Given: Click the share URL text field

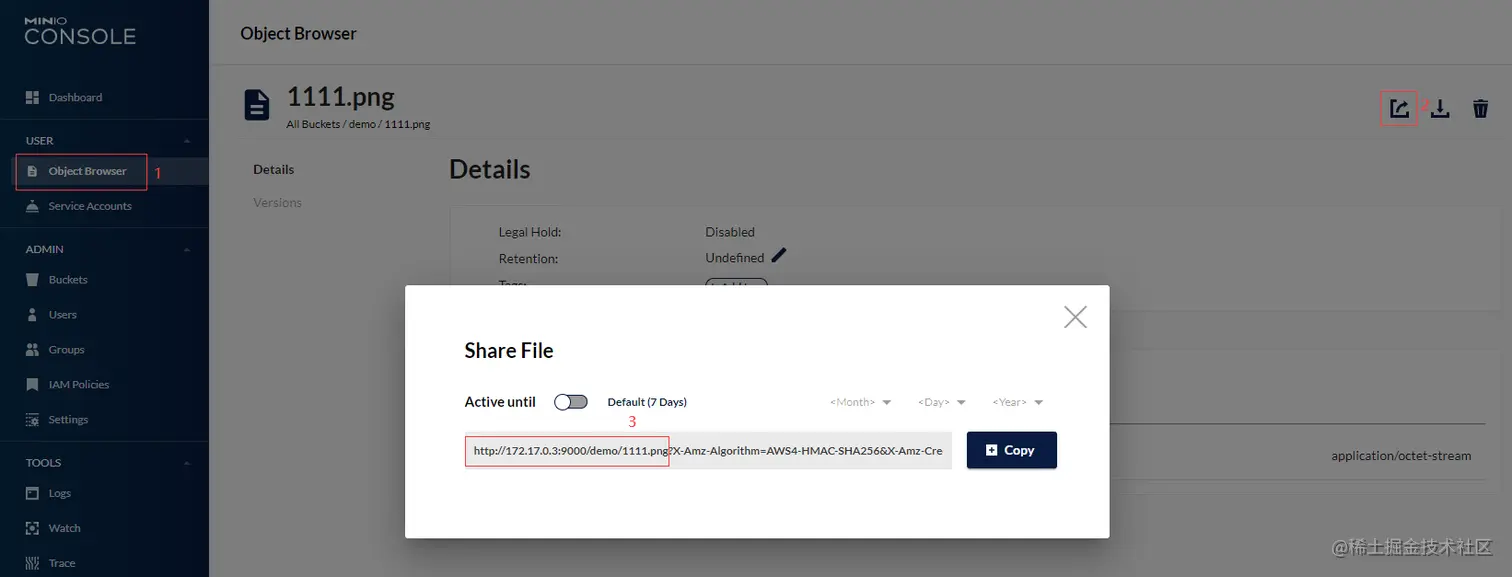Looking at the screenshot, I should tap(708, 451).
